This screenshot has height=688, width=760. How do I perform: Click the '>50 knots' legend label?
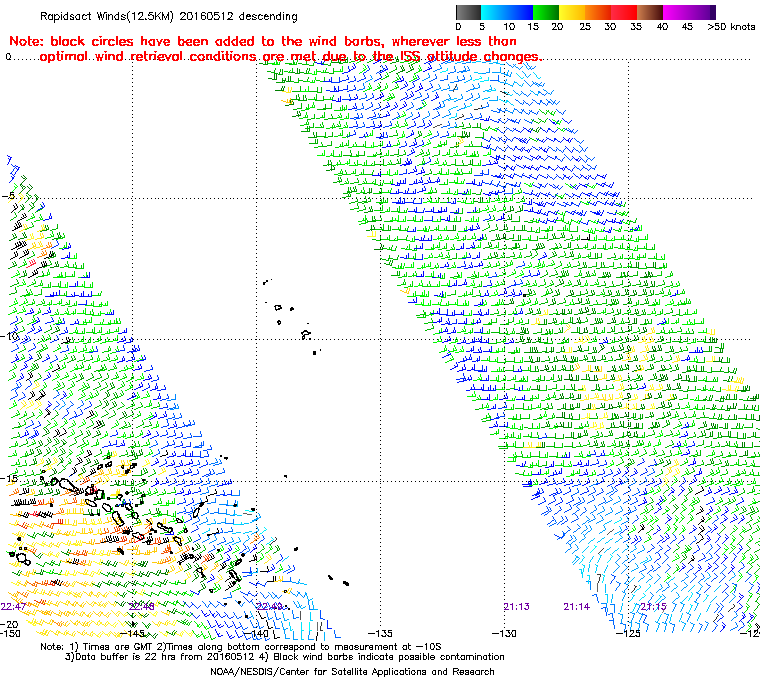tap(731, 27)
